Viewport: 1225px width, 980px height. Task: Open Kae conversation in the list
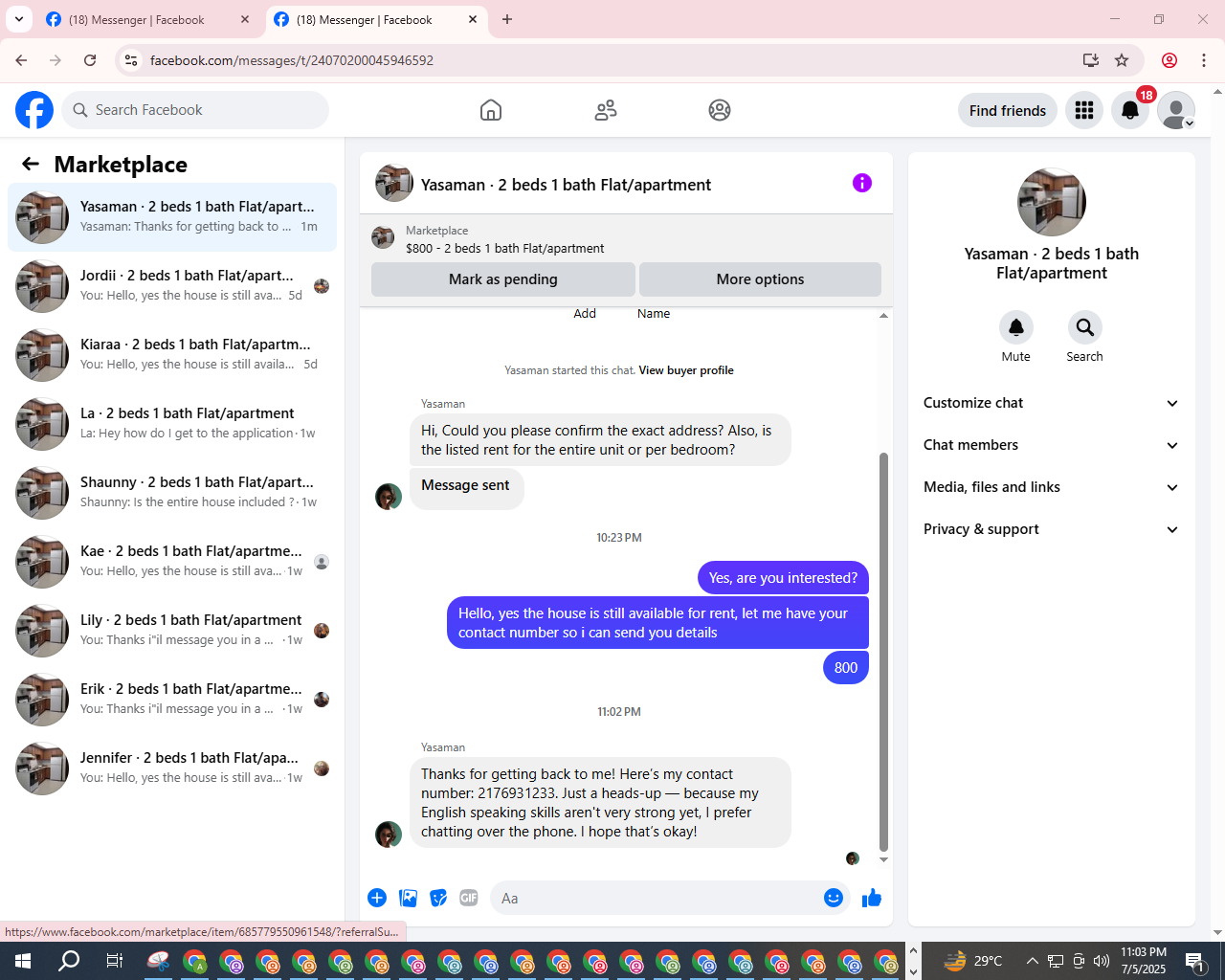(x=172, y=562)
